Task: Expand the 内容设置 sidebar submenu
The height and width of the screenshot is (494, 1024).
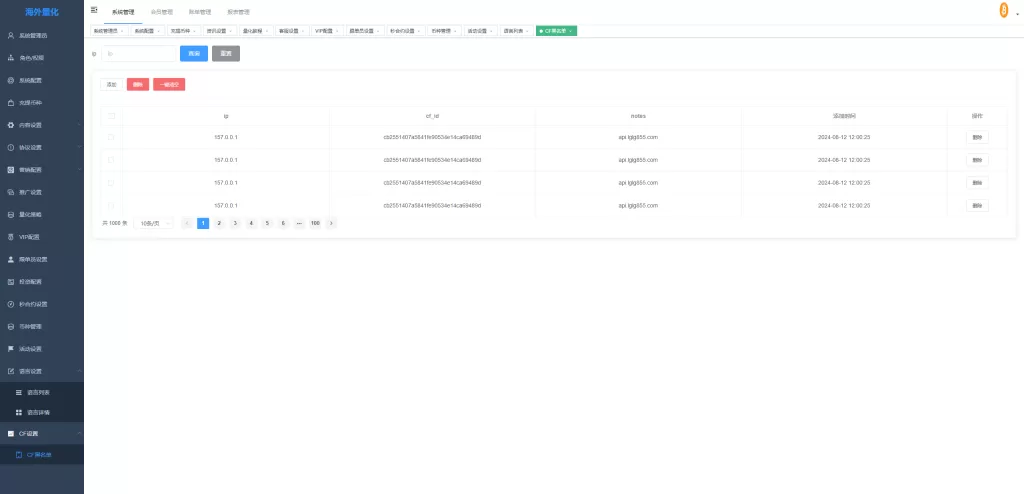Action: click(40, 125)
